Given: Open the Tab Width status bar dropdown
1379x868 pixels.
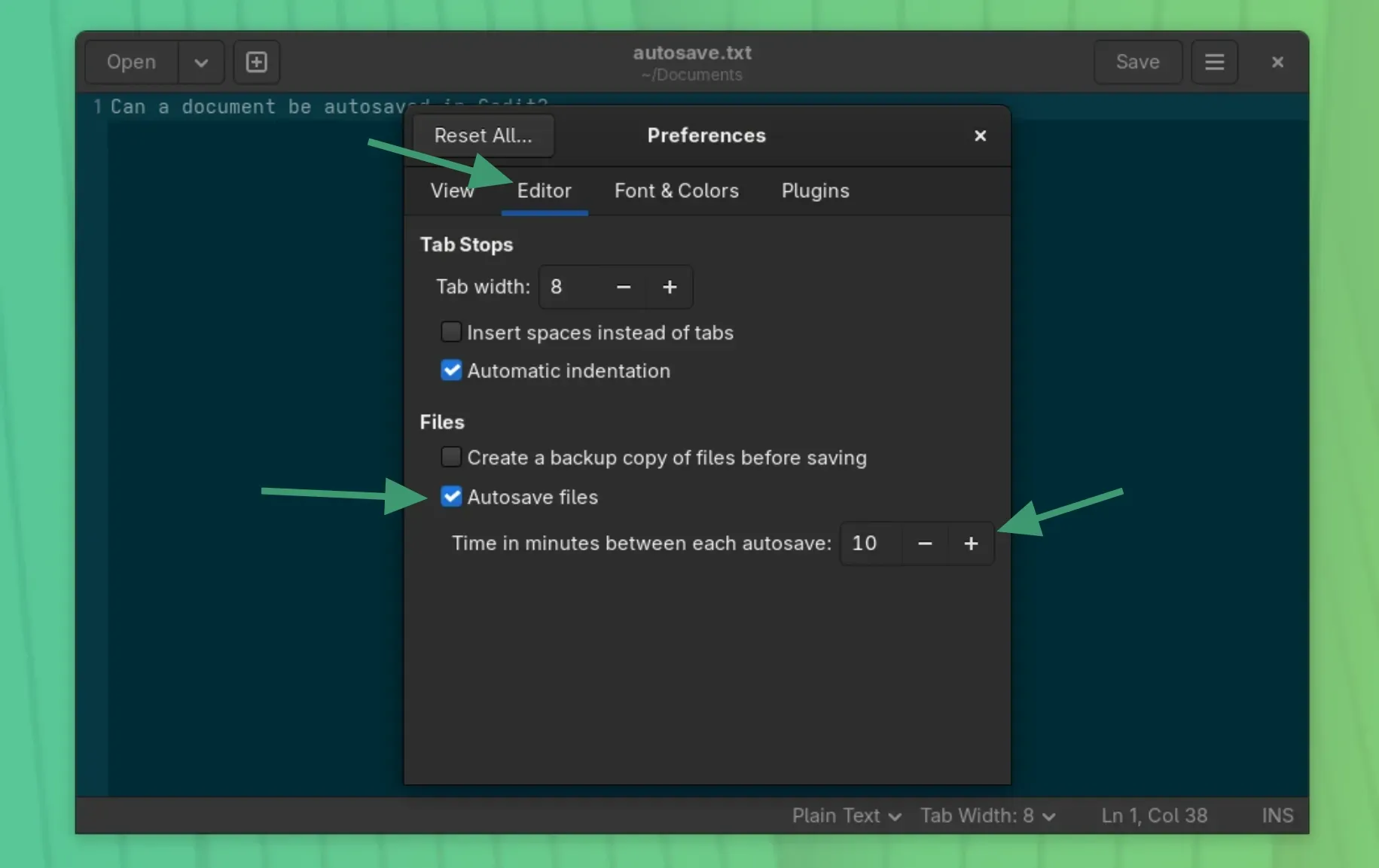Looking at the screenshot, I should (987, 815).
